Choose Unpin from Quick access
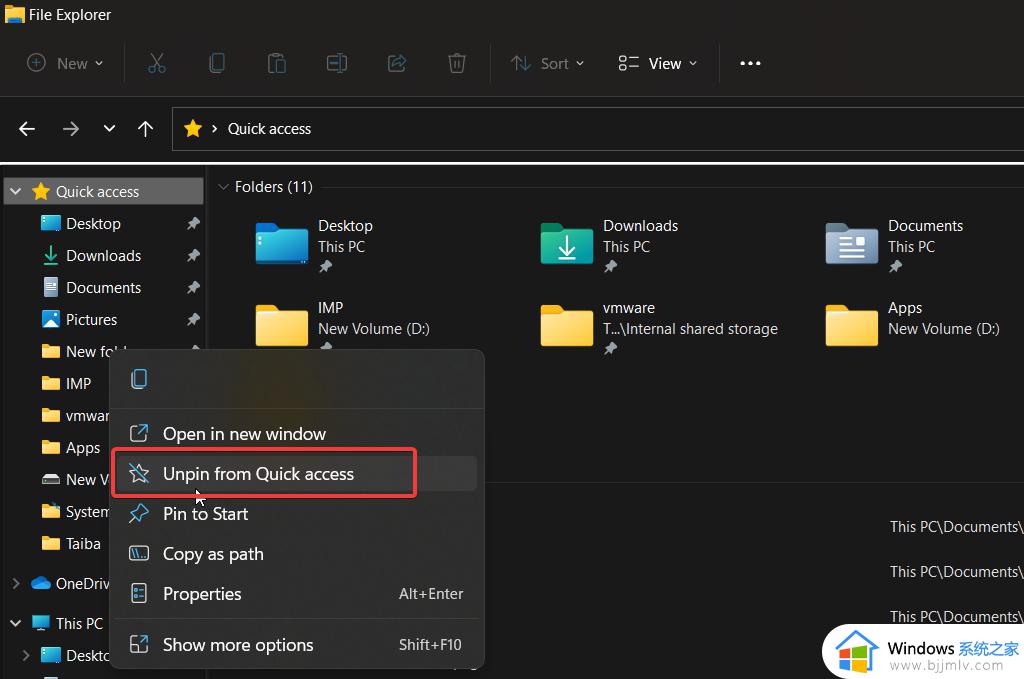The width and height of the screenshot is (1024, 679). pos(297,474)
